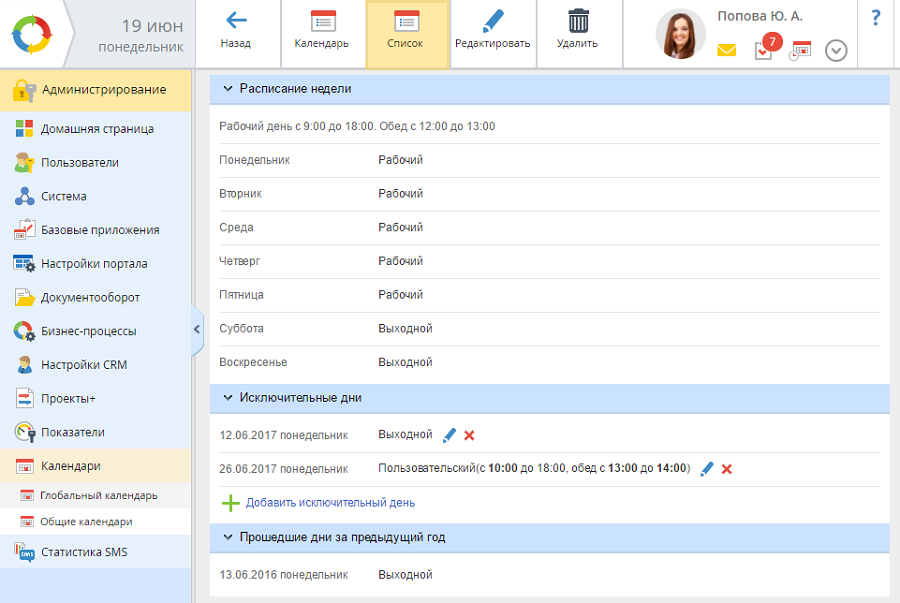Collapse Прошедшие дни за предыдущий год section
This screenshot has width=900, height=603.
click(x=227, y=538)
